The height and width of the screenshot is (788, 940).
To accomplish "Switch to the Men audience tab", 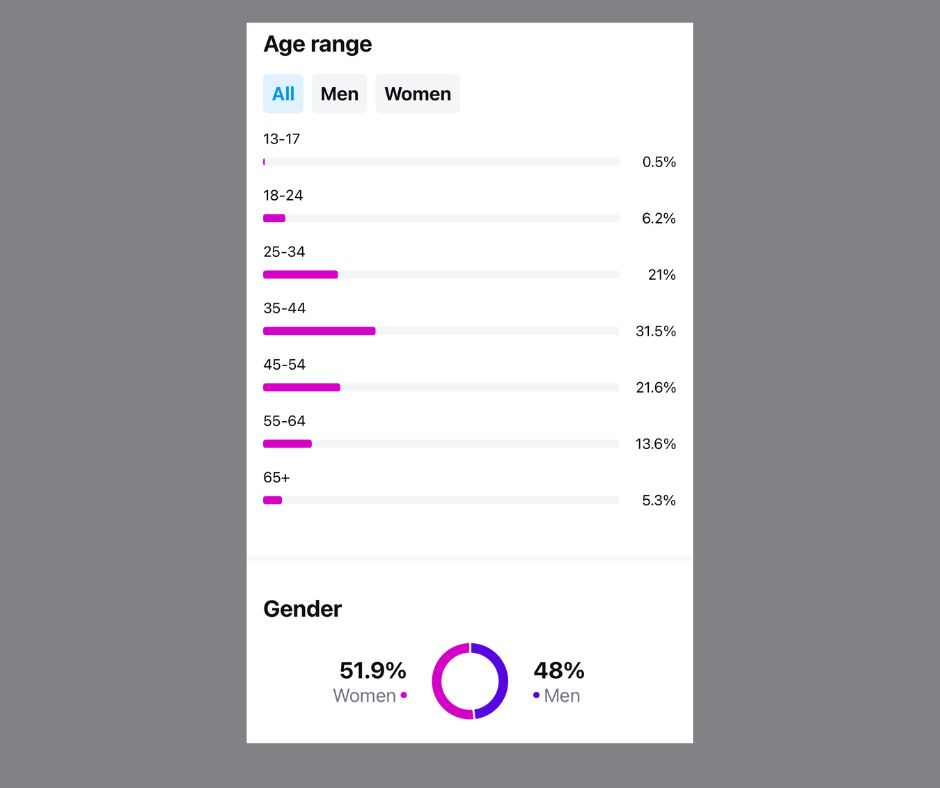I will (x=339, y=93).
